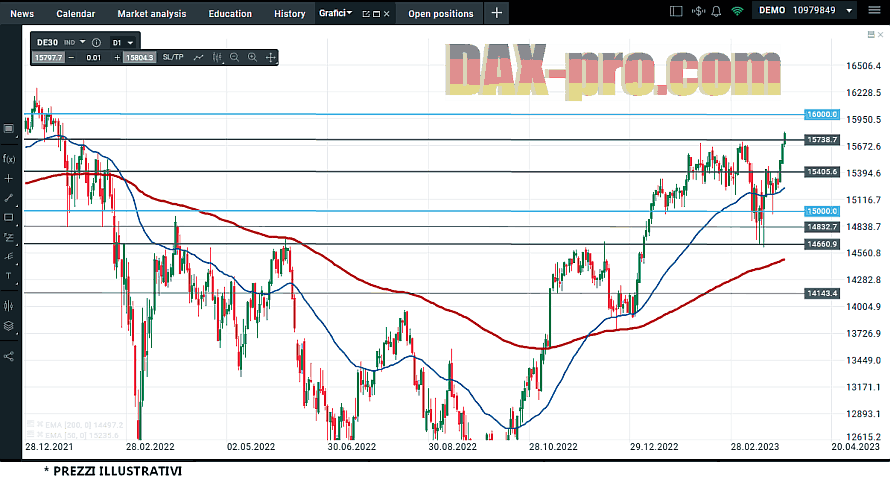Image resolution: width=890 pixels, height=479 pixels.
Task: Sell at 15797.7 price button
Action: pos(48,57)
